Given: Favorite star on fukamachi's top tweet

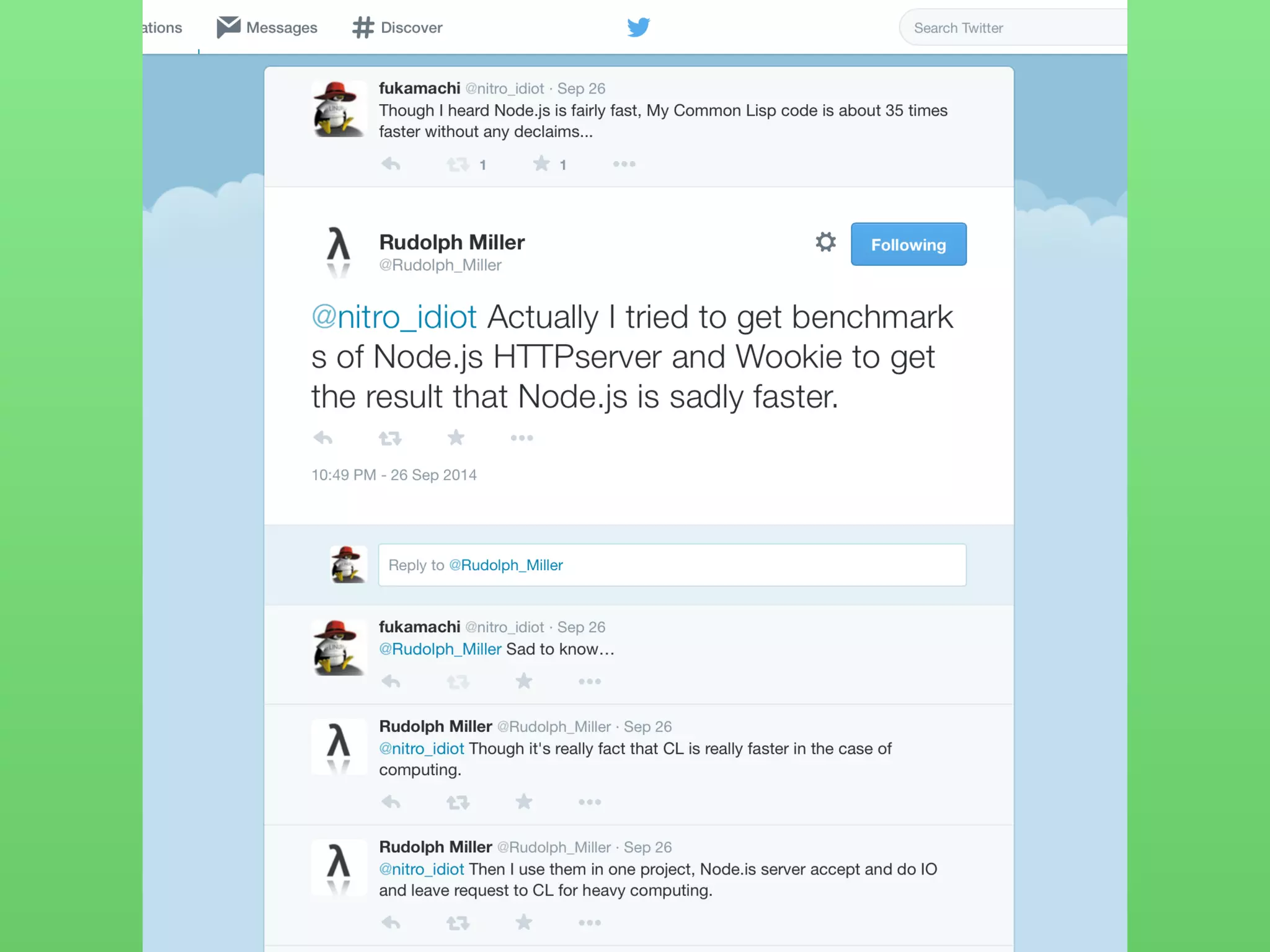Looking at the screenshot, I should pos(541,164).
